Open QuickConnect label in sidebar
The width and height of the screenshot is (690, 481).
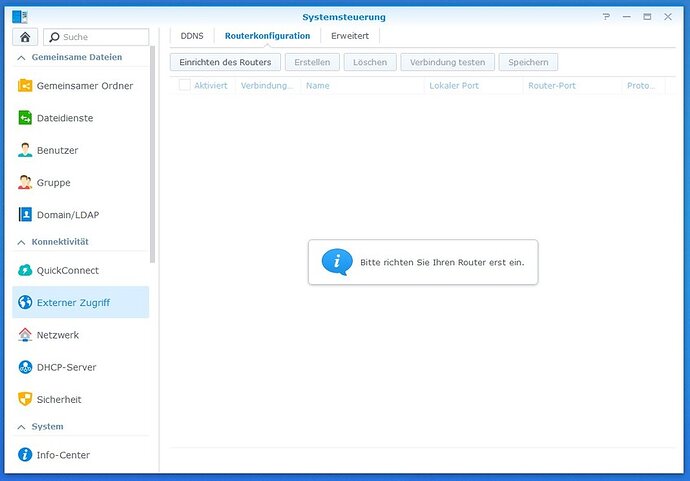click(x=68, y=270)
